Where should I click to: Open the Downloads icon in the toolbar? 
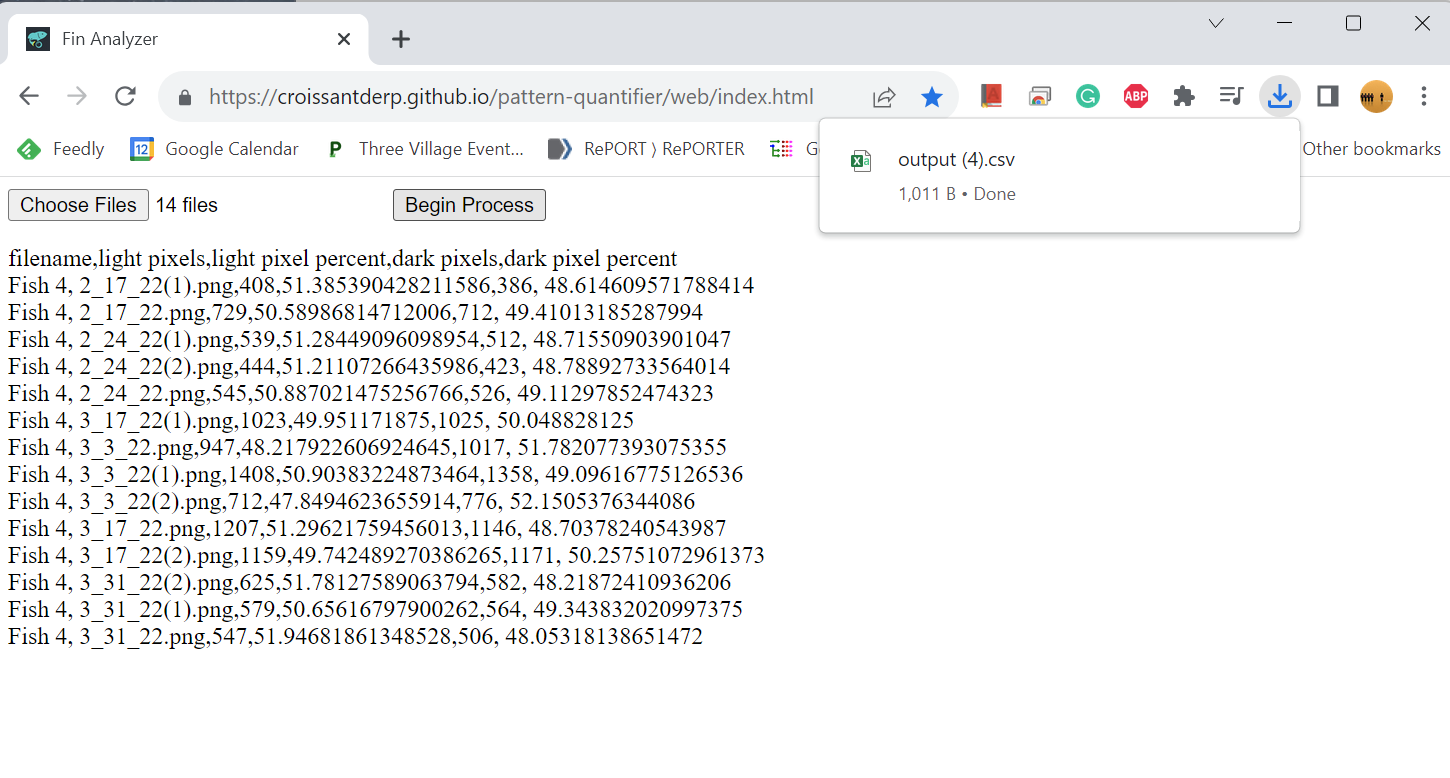1279,96
